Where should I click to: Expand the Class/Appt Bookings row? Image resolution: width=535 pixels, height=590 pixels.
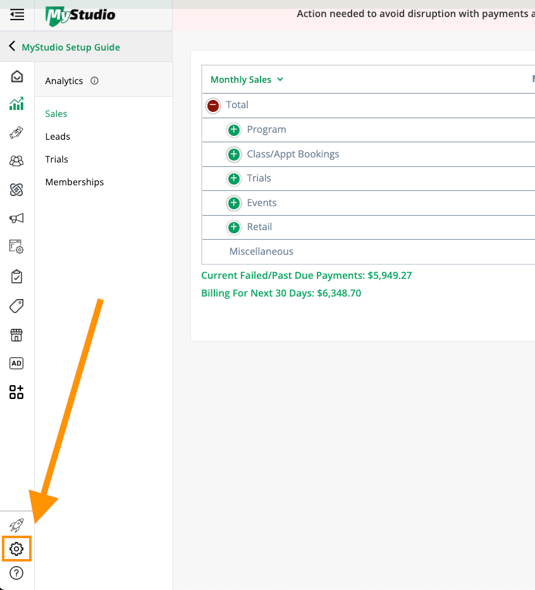234,154
